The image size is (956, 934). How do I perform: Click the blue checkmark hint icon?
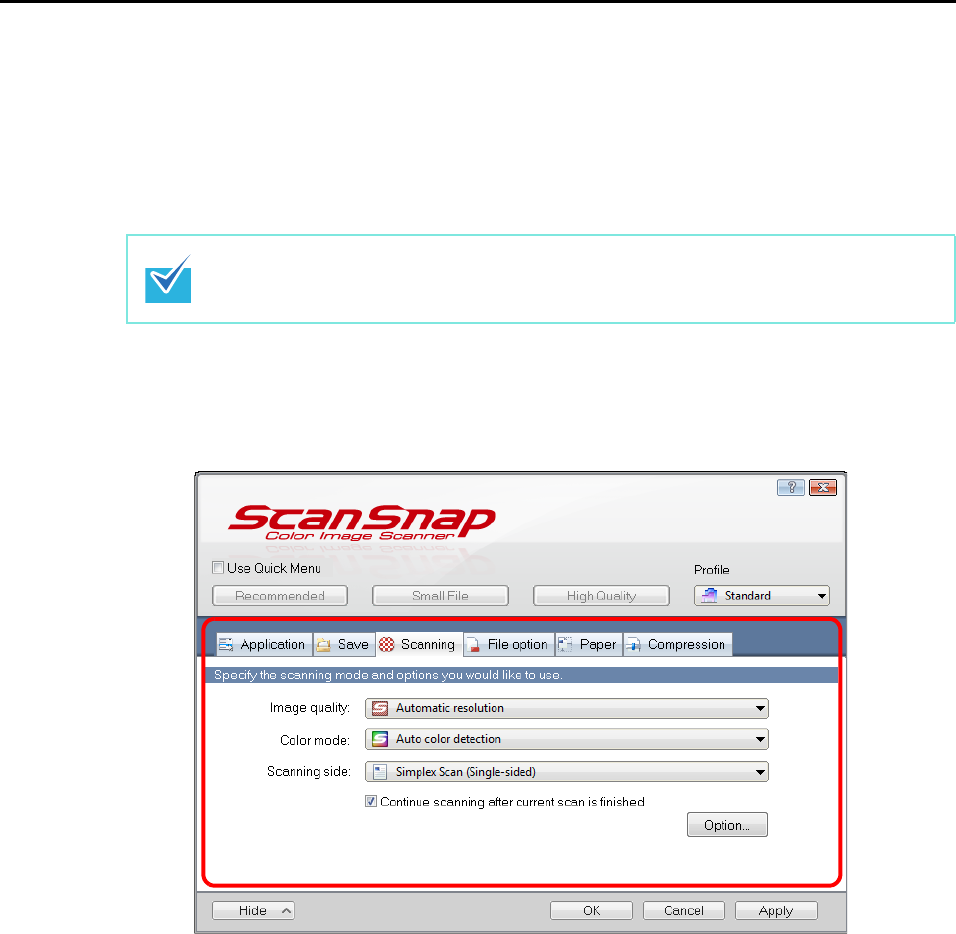click(x=168, y=279)
